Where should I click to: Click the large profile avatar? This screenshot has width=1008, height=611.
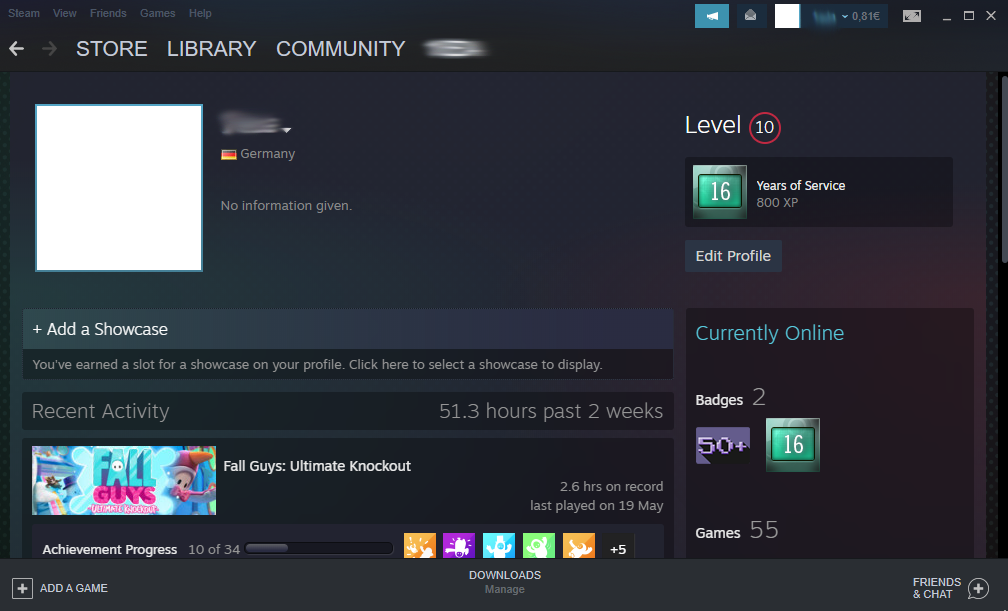tap(119, 188)
